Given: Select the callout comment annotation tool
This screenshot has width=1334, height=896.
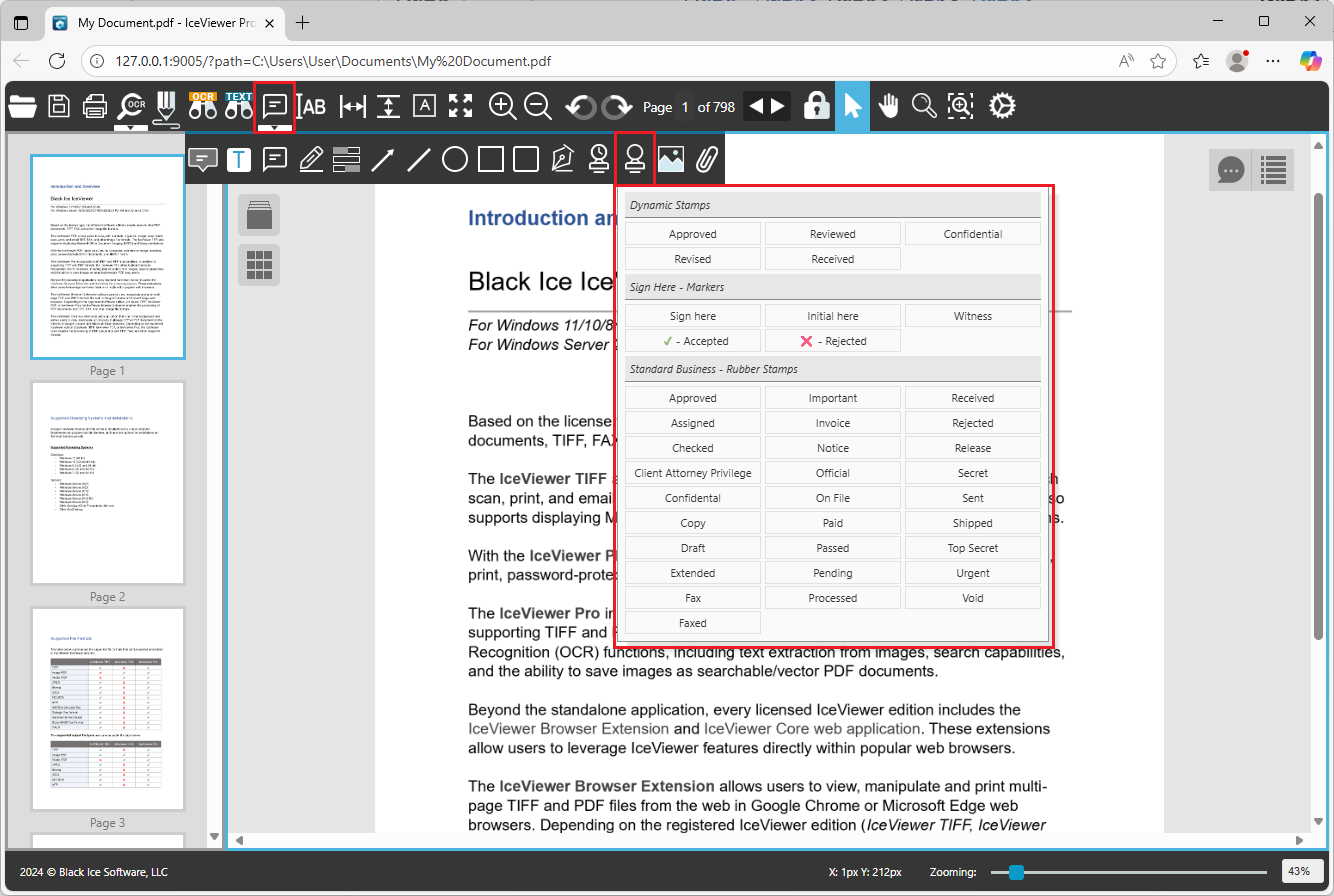Looking at the screenshot, I should coord(203,159).
